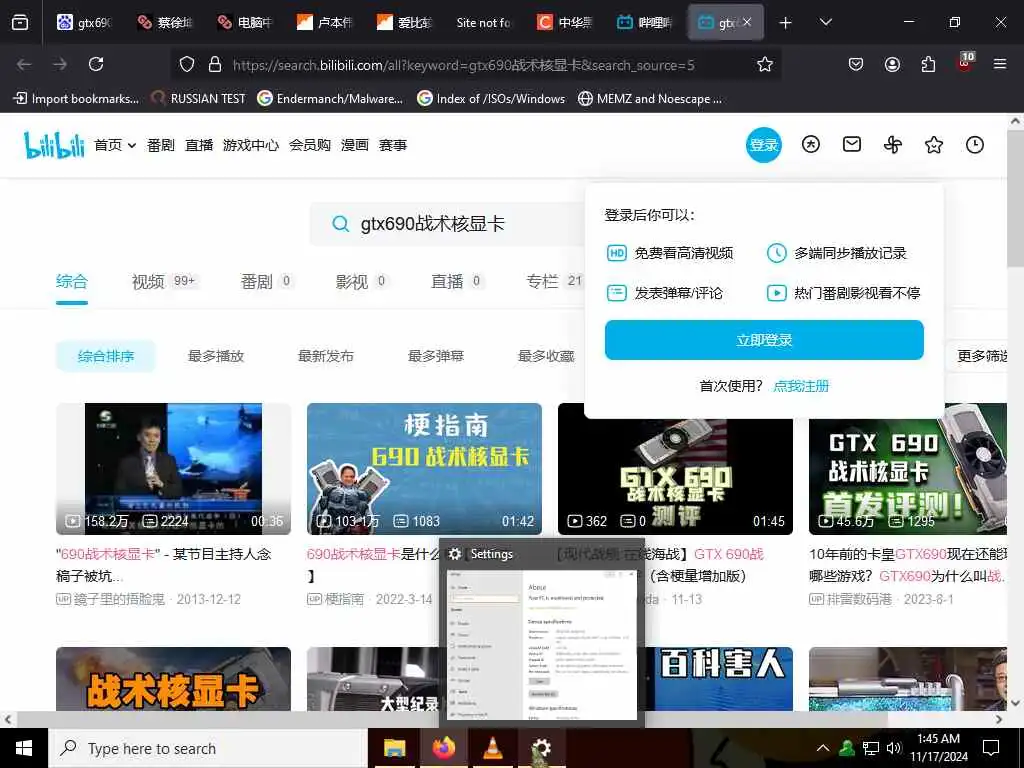
Task: Click the bilibili logo
Action: (x=54, y=145)
